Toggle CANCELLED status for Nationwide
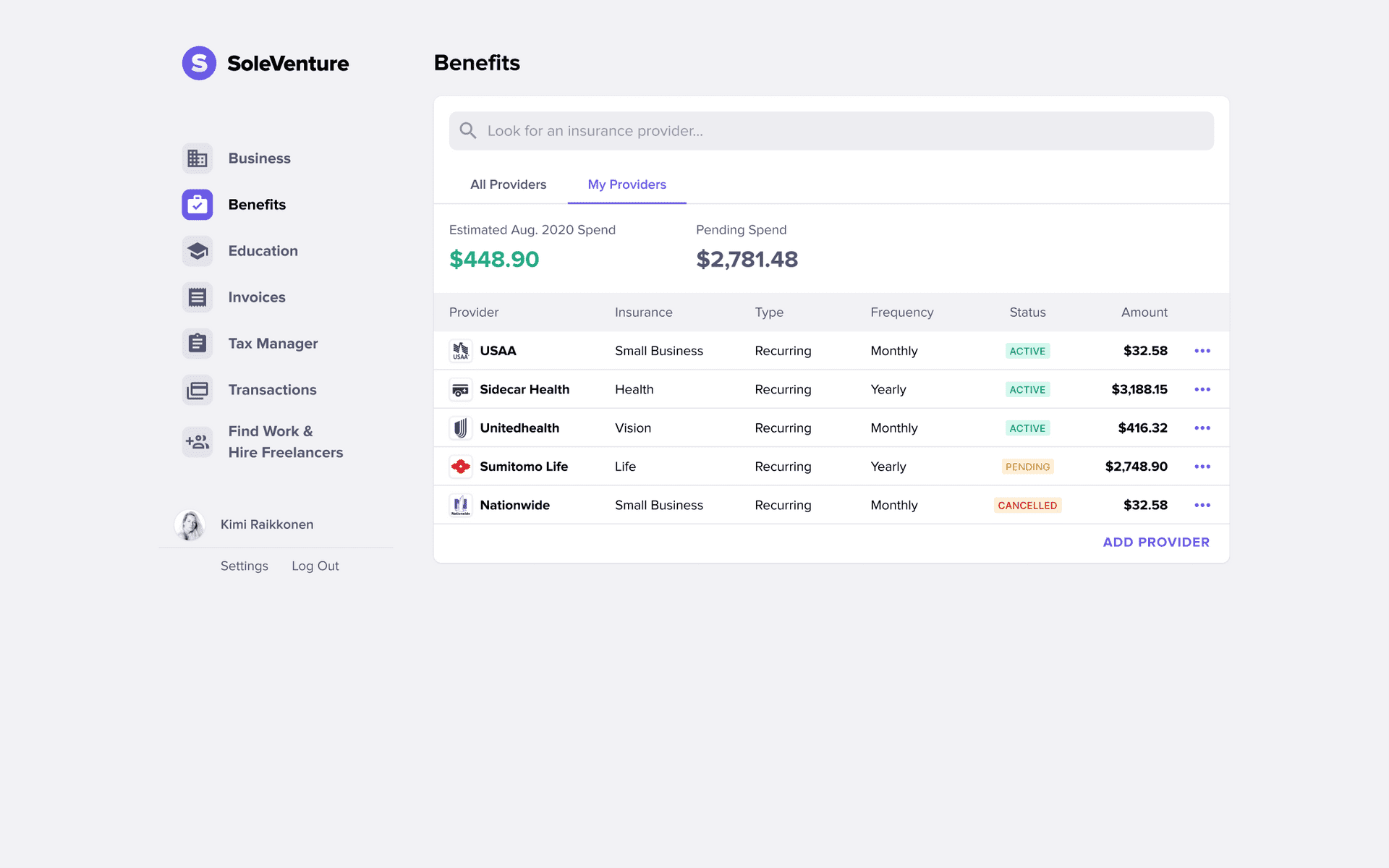1389x868 pixels. (x=1027, y=505)
